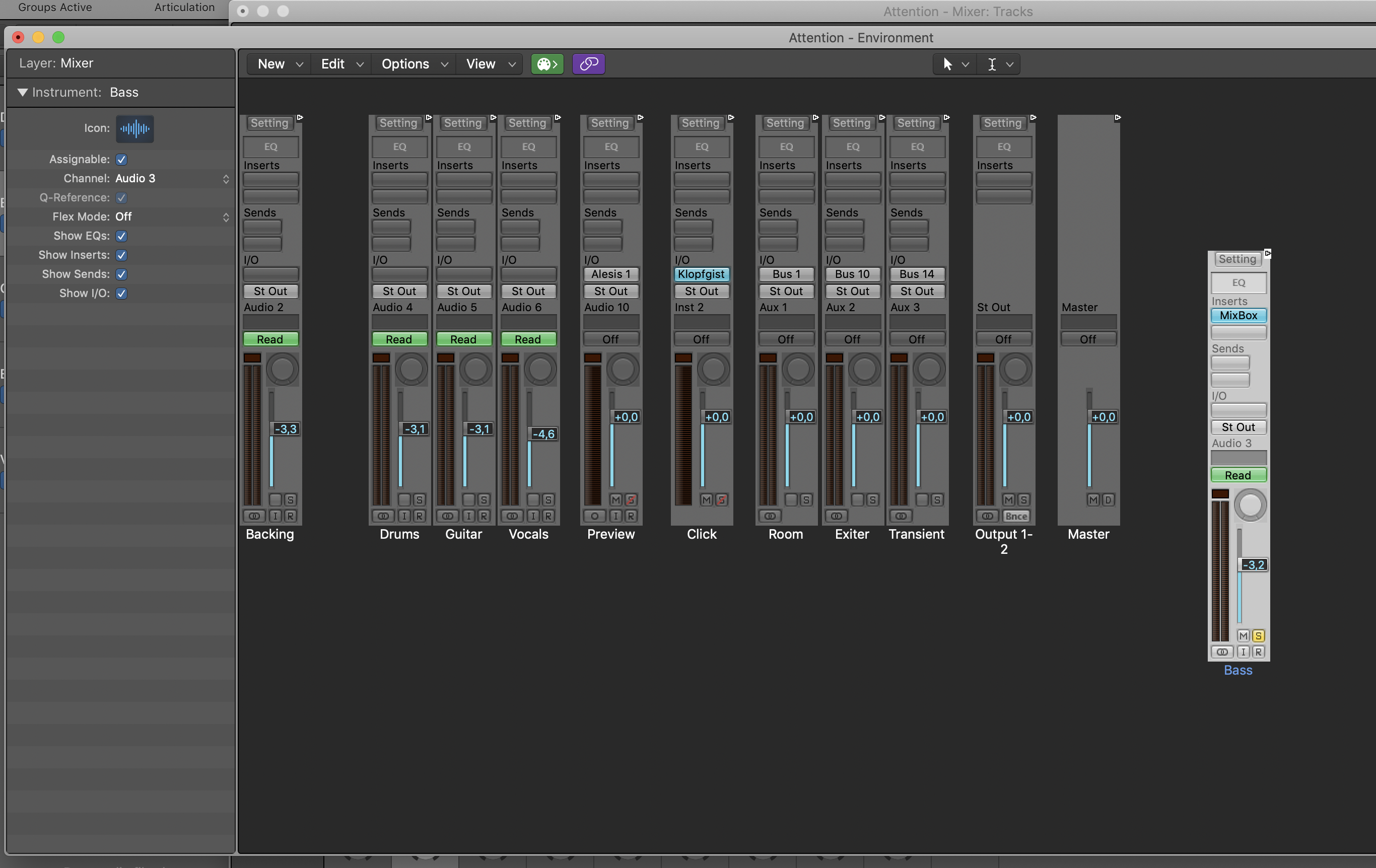The height and width of the screenshot is (868, 1376).
Task: Click Dim button on the Master strip
Action: coord(1108,499)
